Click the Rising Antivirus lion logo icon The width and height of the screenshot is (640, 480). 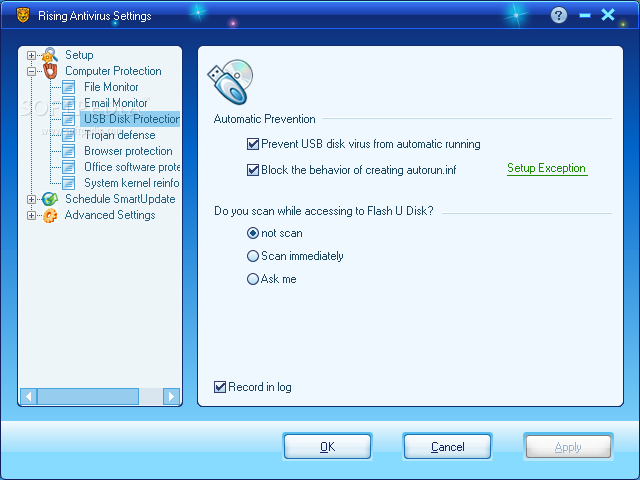coord(23,16)
